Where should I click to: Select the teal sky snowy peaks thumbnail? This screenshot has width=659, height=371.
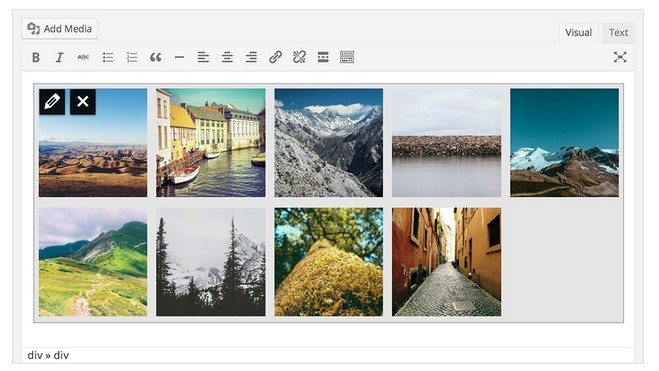(564, 142)
